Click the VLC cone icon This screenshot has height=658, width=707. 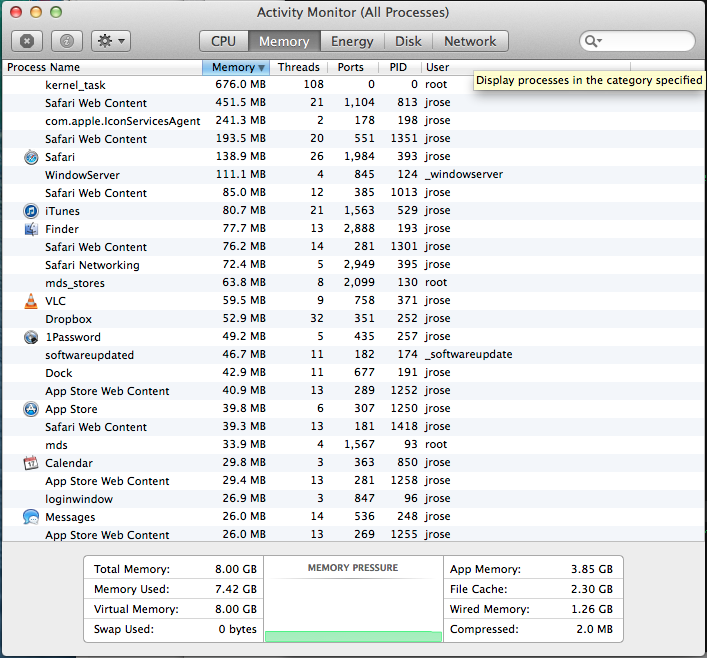[31, 301]
